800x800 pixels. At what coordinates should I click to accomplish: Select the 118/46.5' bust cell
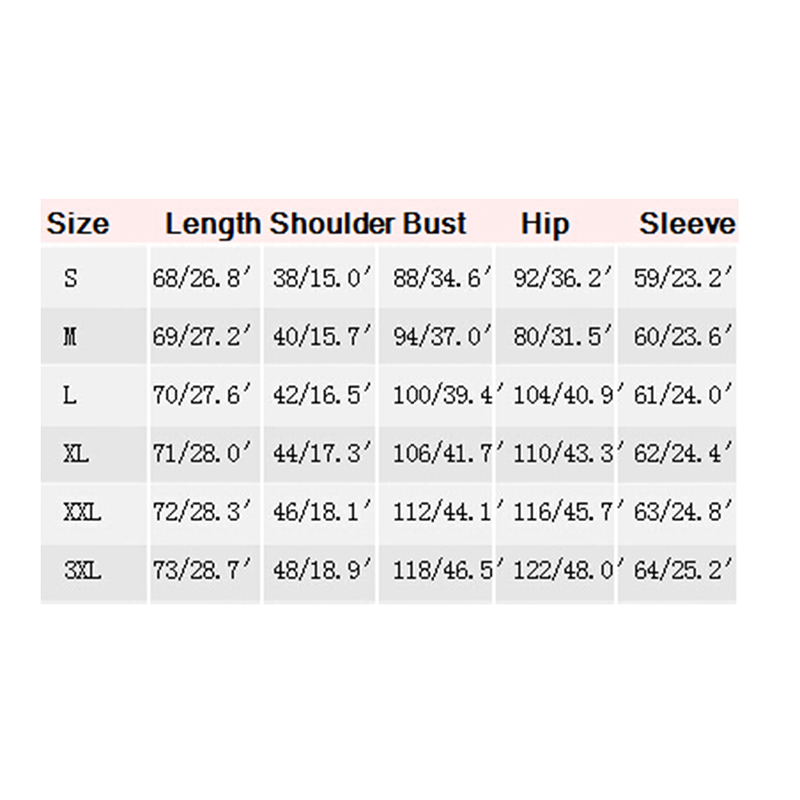443,571
